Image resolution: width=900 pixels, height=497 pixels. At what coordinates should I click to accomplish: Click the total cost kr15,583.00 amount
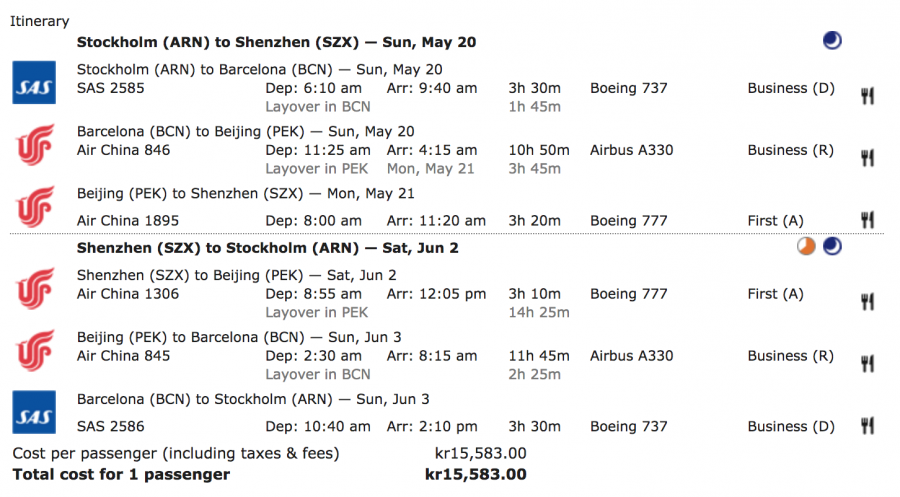(476, 475)
